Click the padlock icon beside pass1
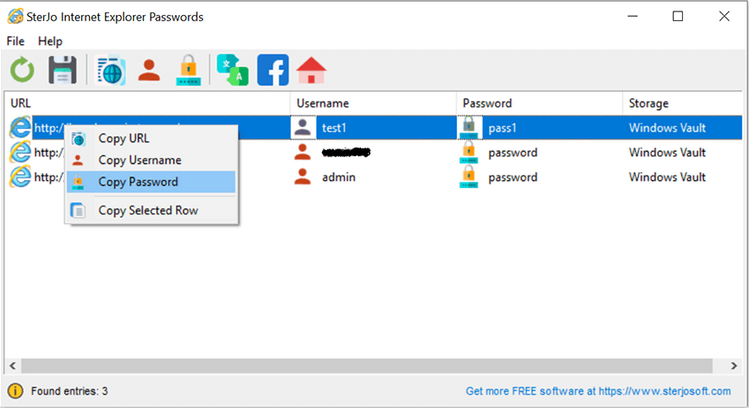 pos(469,127)
